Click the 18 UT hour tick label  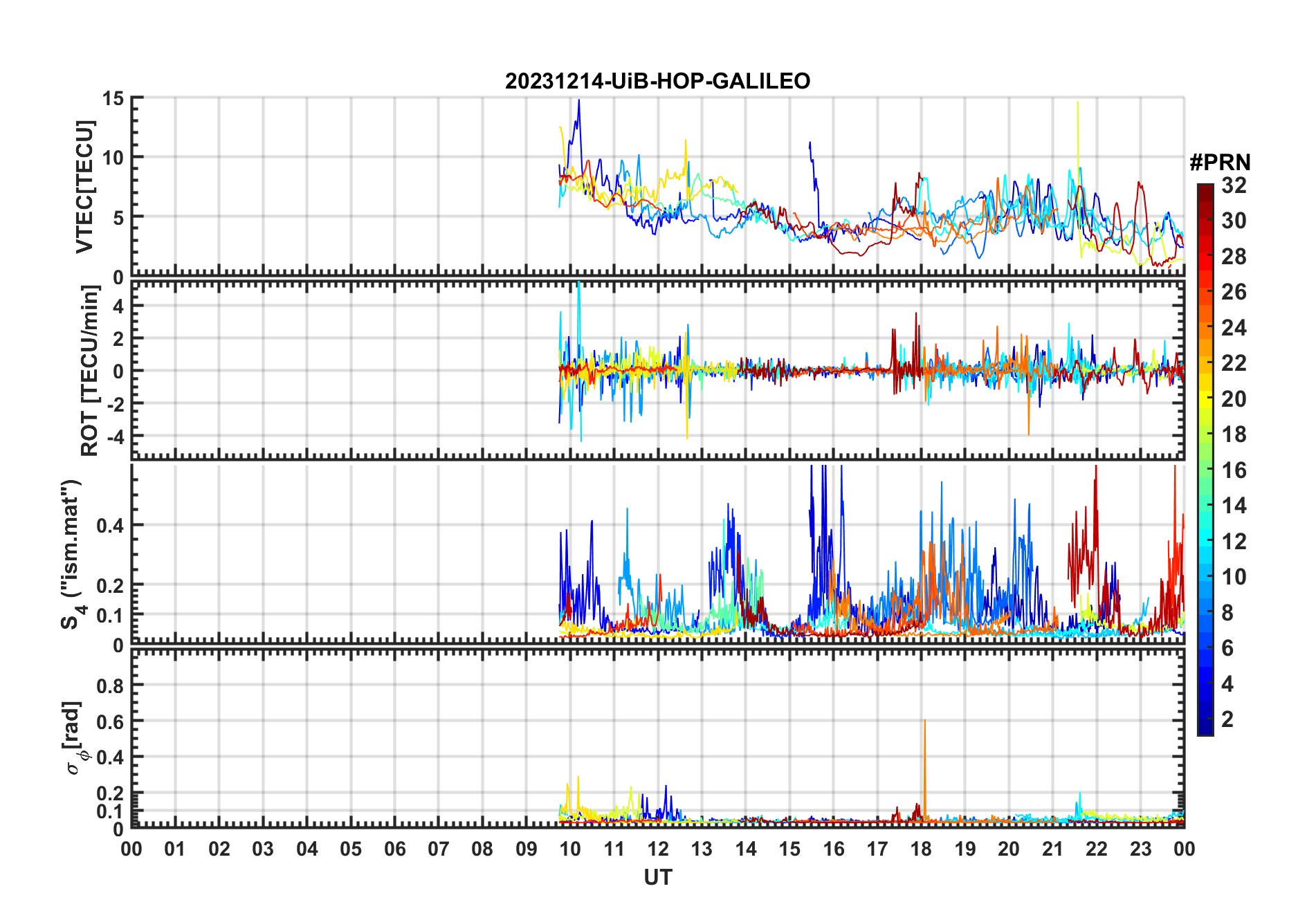(921, 849)
